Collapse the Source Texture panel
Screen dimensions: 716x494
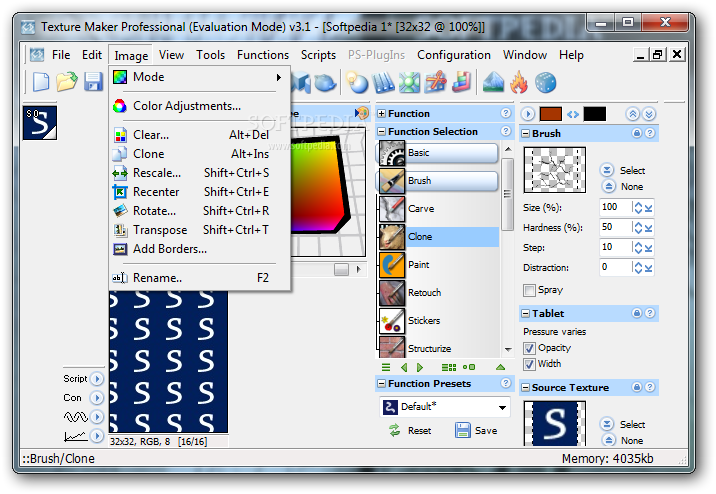pyautogui.click(x=526, y=388)
